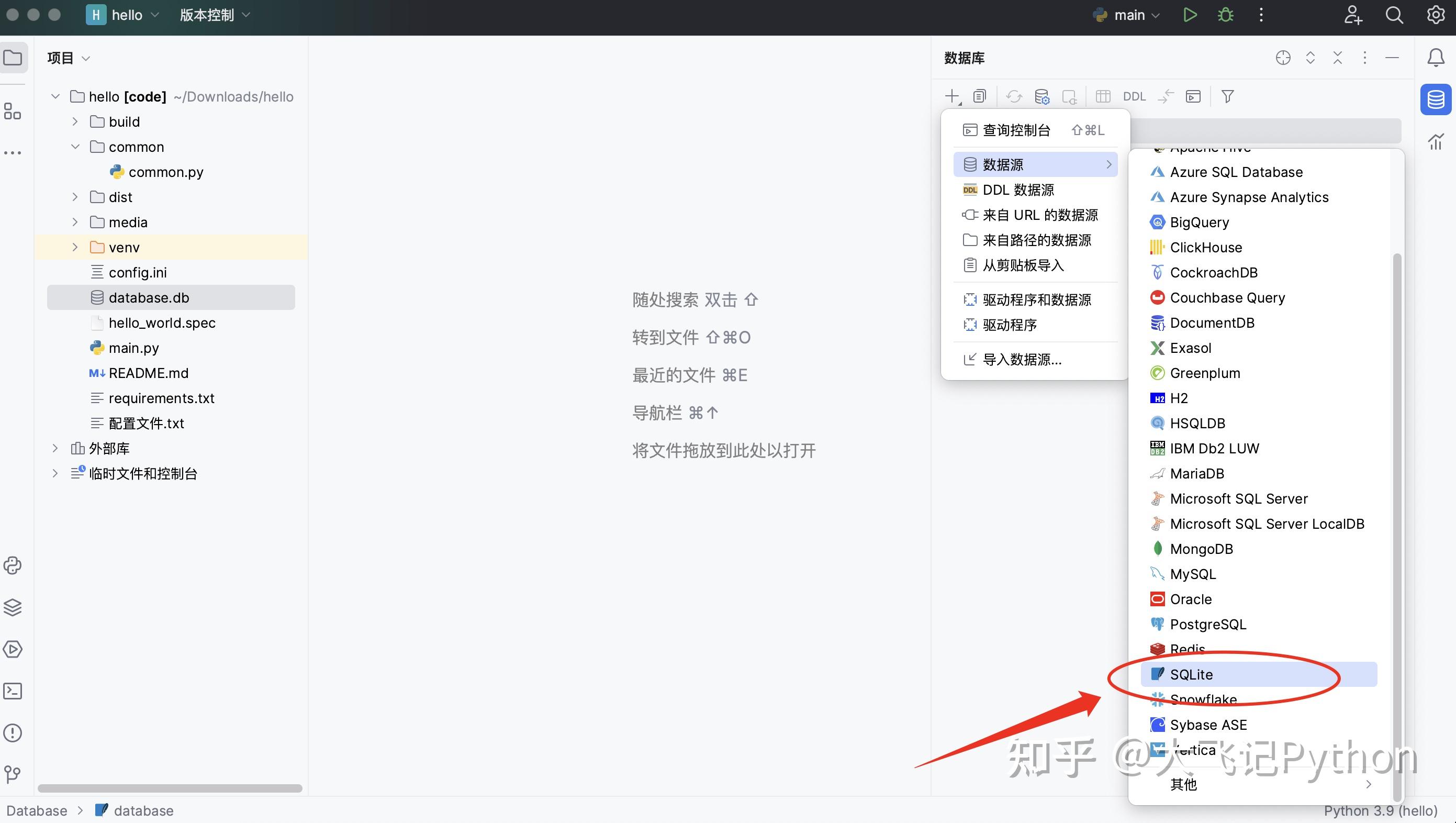Toggle the Problems tool window

click(x=13, y=732)
